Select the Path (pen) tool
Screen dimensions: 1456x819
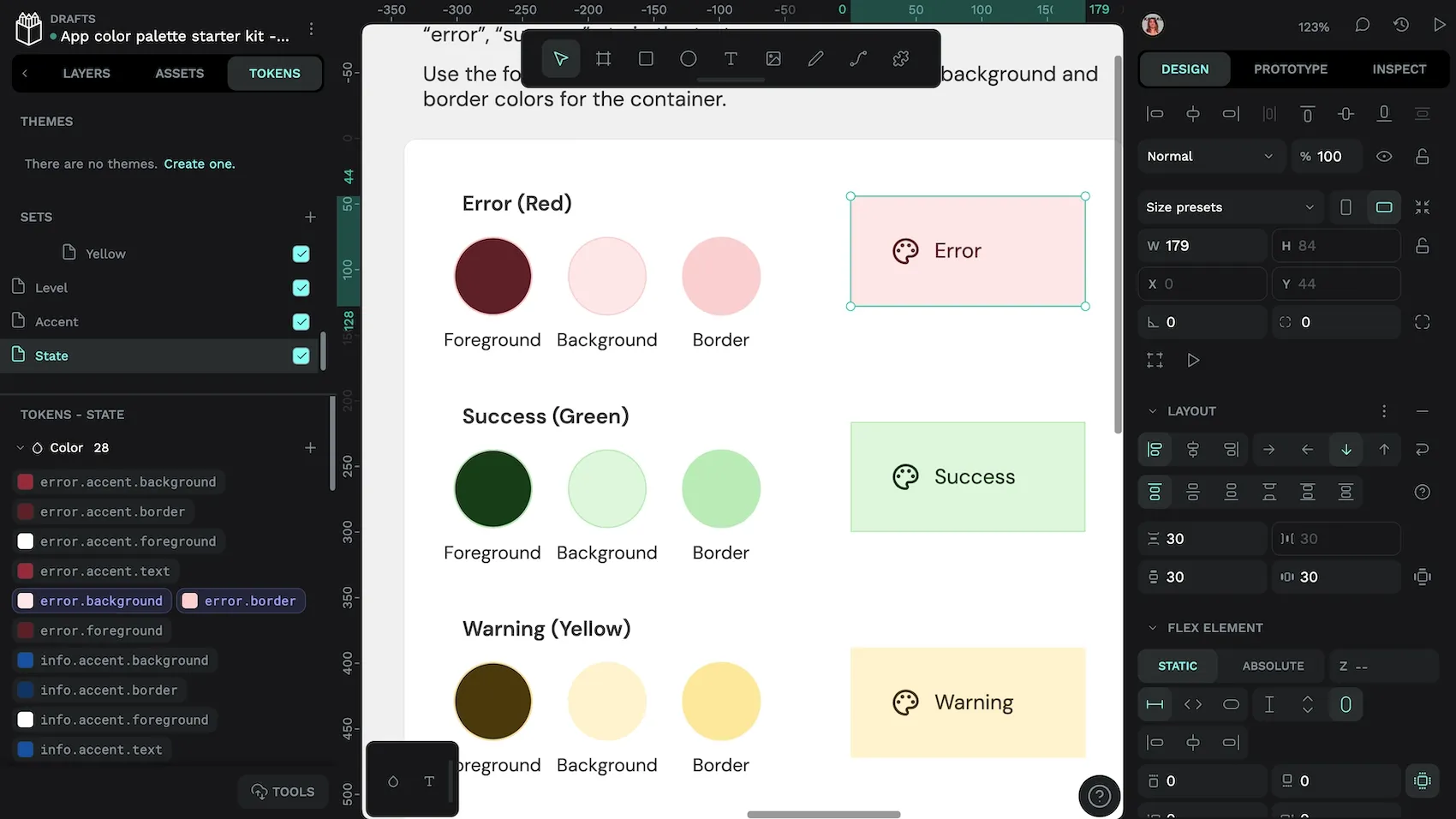click(x=858, y=59)
